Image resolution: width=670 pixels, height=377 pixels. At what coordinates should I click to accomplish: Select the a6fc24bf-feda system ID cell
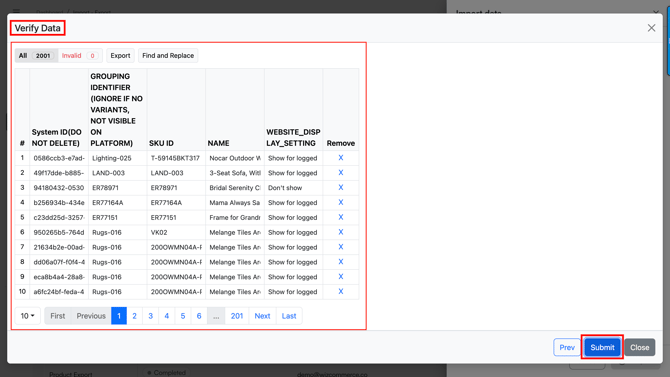tap(59, 292)
